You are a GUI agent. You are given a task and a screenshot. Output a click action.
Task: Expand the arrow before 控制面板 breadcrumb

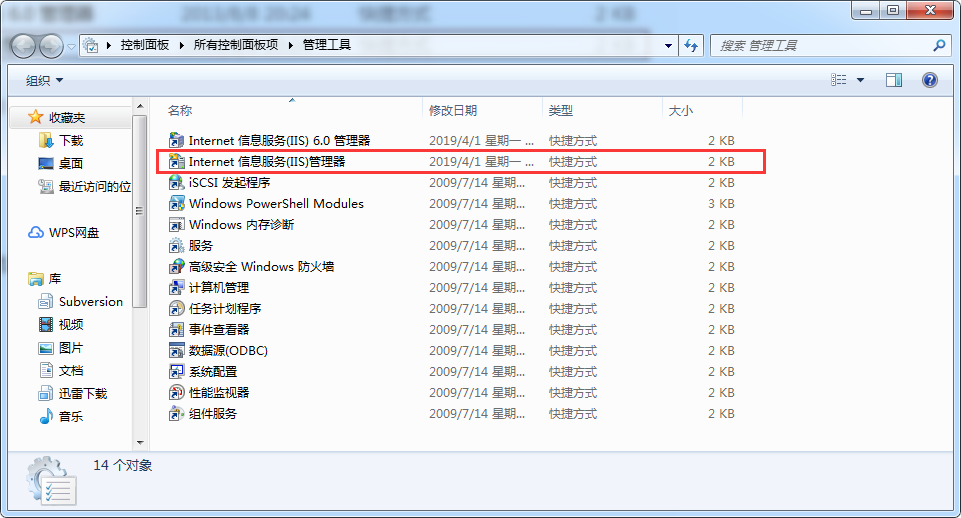[x=108, y=45]
